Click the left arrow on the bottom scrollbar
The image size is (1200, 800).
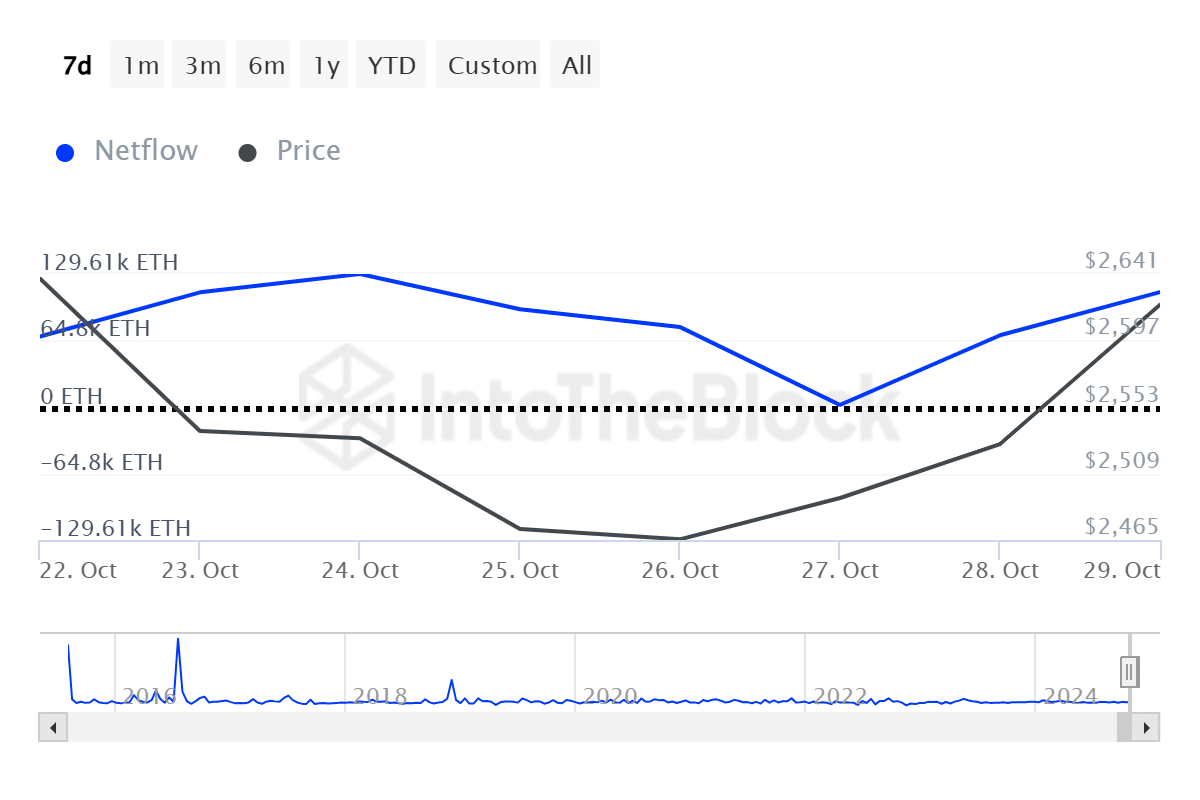[x=52, y=728]
